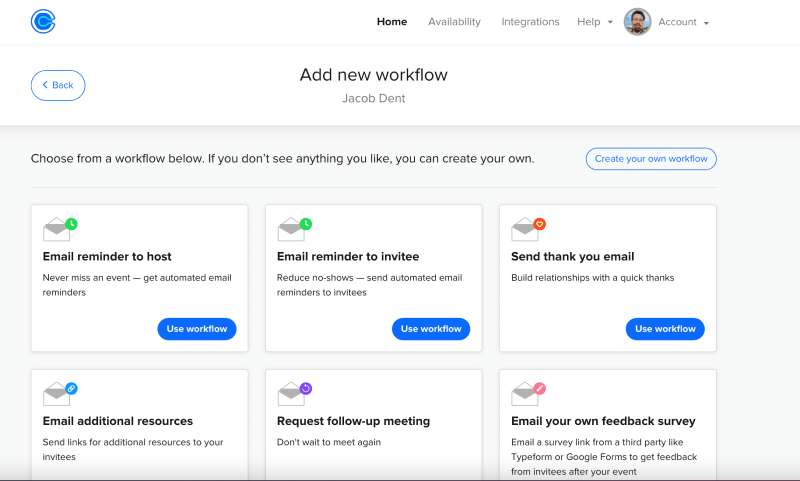Open the Availability page

(454, 22)
